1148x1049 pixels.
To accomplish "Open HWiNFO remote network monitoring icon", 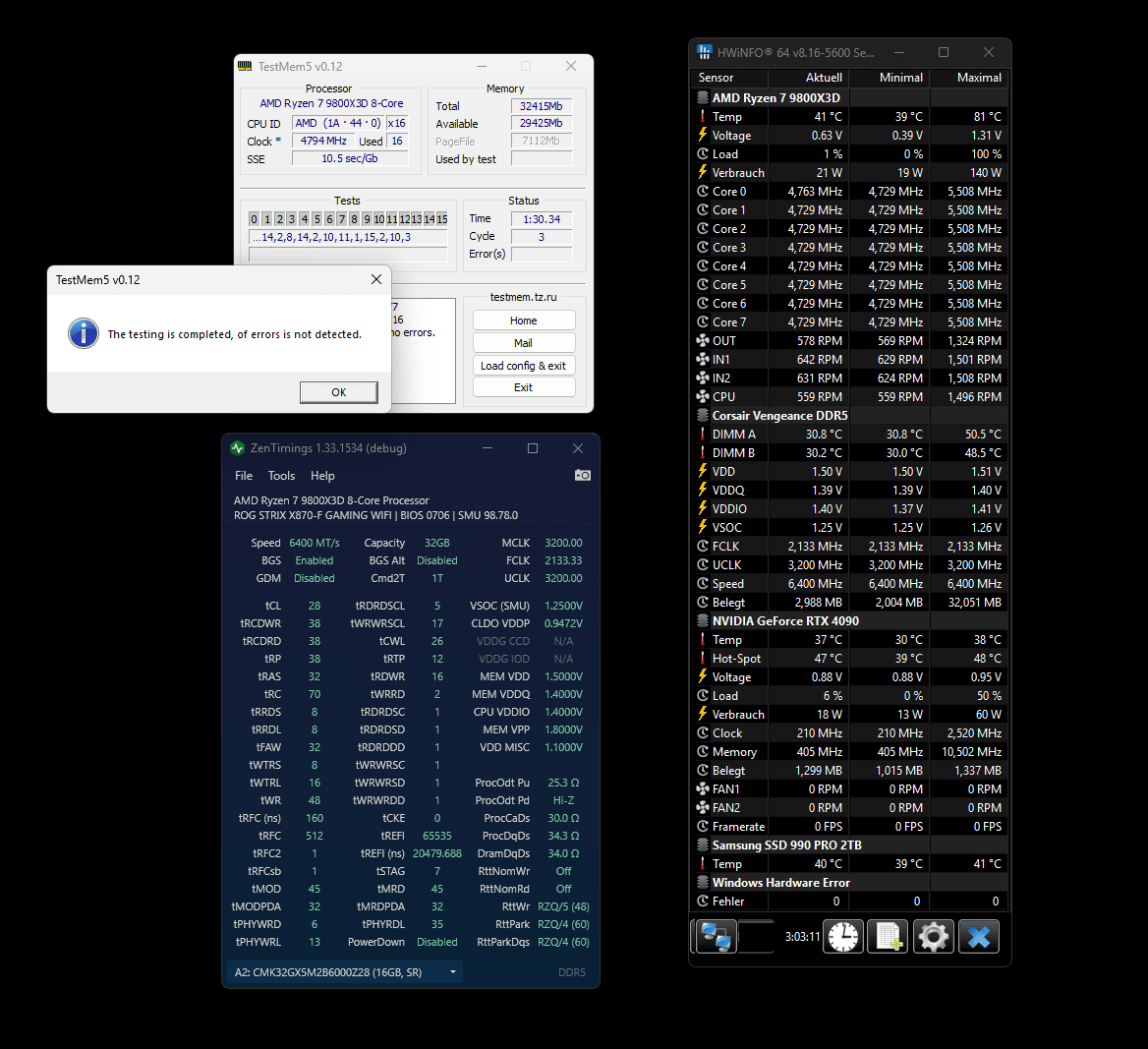I will coord(716,936).
